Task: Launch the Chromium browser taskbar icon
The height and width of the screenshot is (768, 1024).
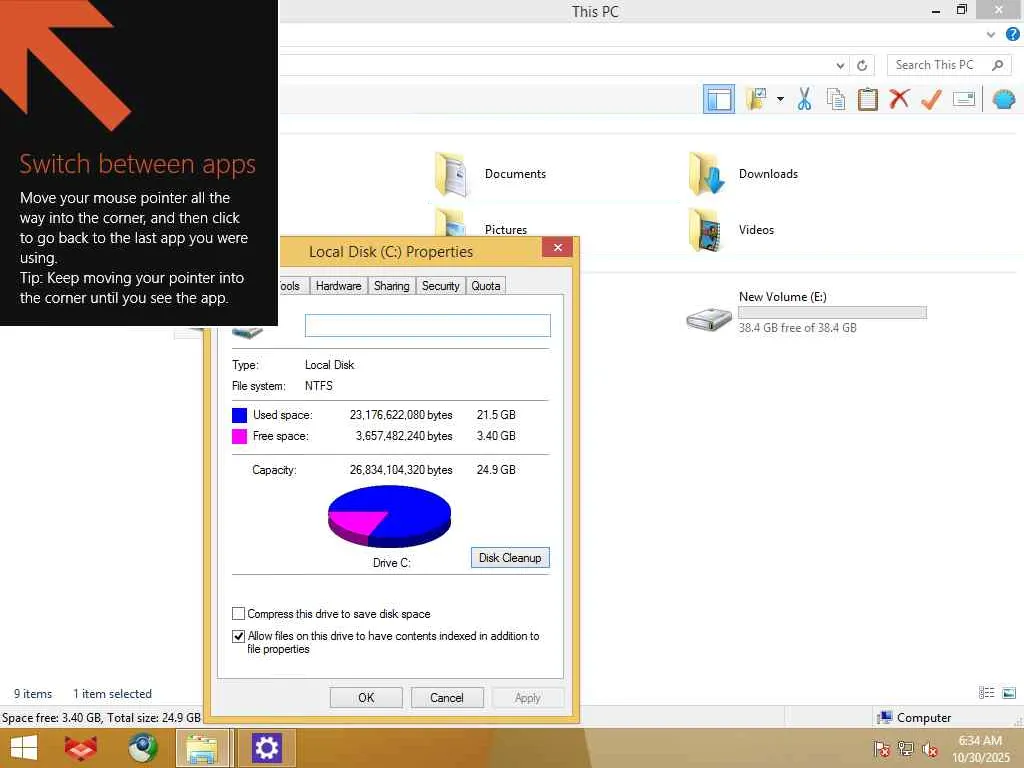Action: (142, 748)
